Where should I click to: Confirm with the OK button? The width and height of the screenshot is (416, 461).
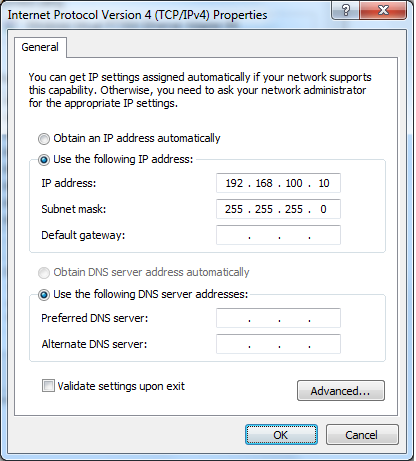click(x=281, y=435)
